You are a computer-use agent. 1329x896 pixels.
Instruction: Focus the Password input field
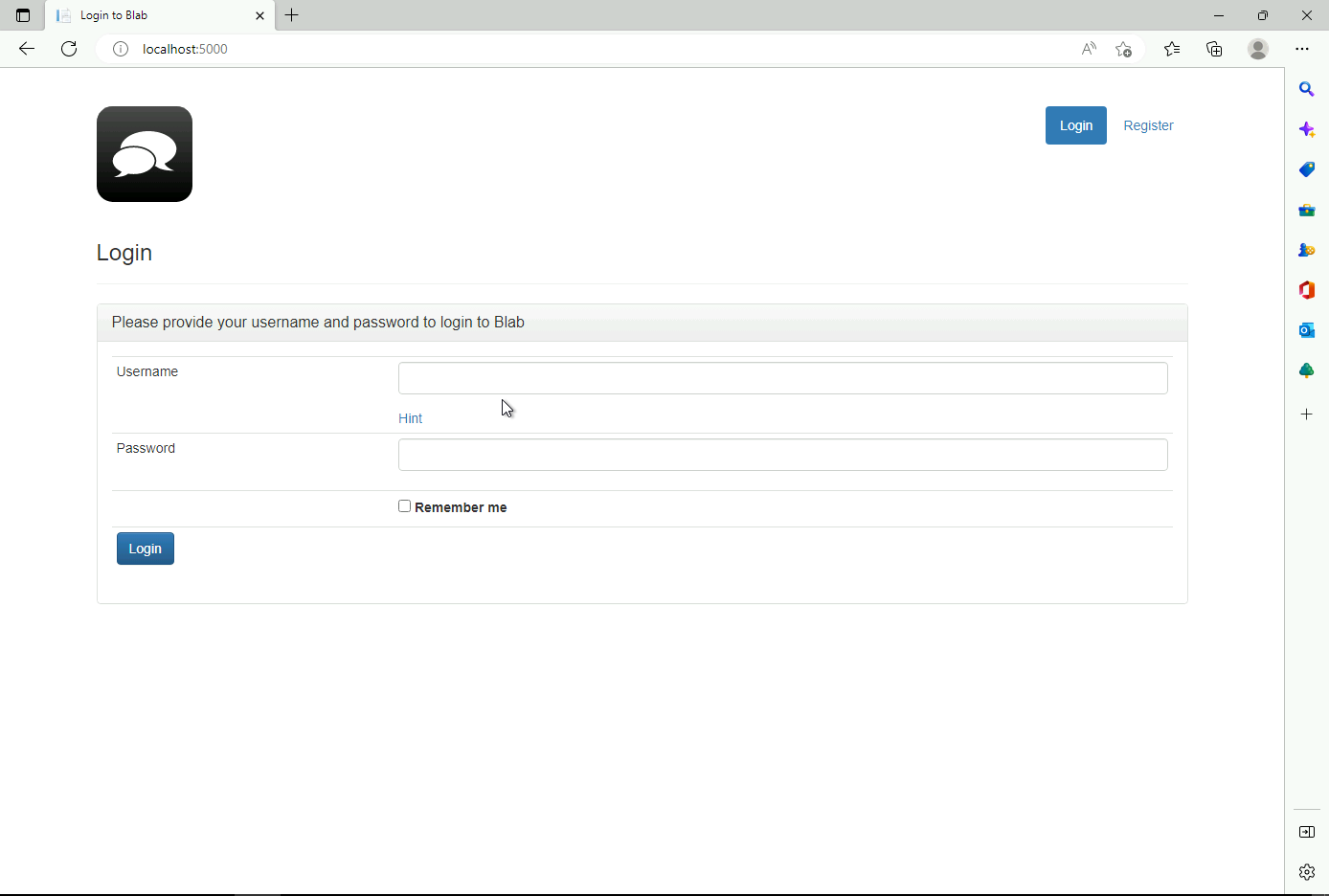coord(783,455)
